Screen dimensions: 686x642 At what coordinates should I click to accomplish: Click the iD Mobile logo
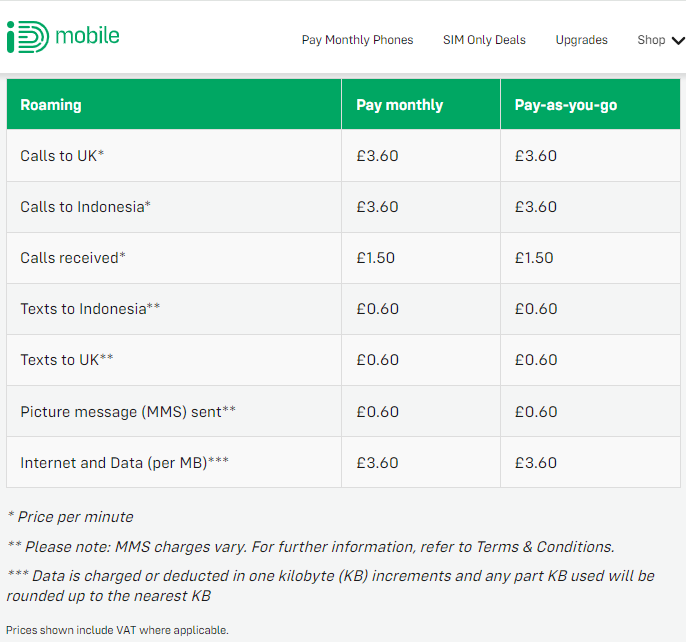pos(63,37)
